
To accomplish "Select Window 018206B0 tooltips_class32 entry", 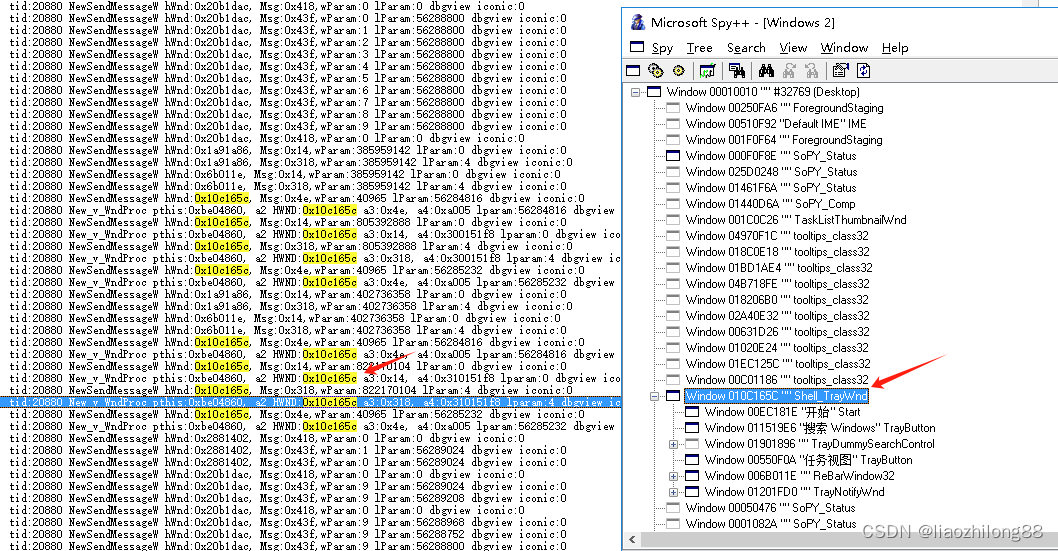I will 777,300.
